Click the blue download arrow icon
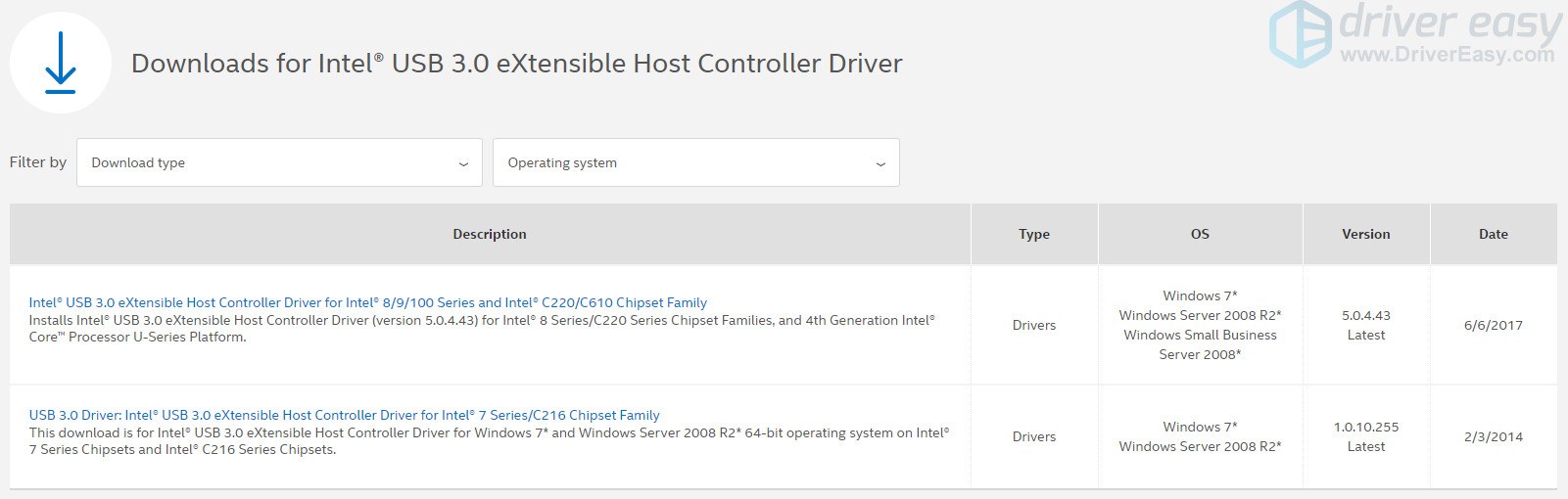This screenshot has height=499, width=1568. [x=61, y=63]
